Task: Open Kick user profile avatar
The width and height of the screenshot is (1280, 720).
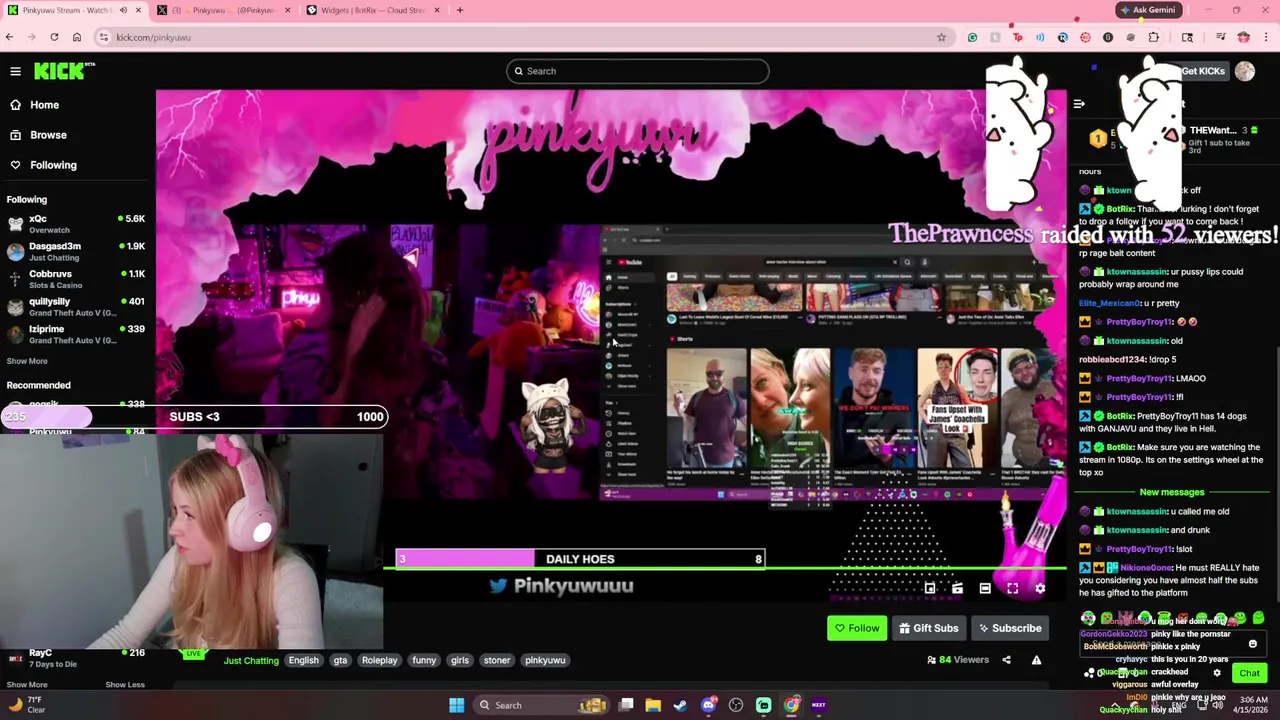Action: (1245, 71)
